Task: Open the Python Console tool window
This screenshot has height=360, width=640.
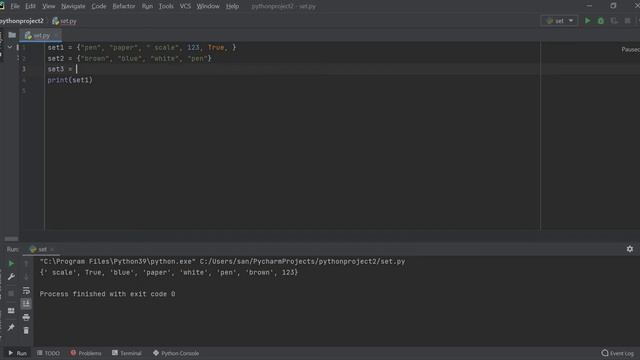Action: pos(176,353)
